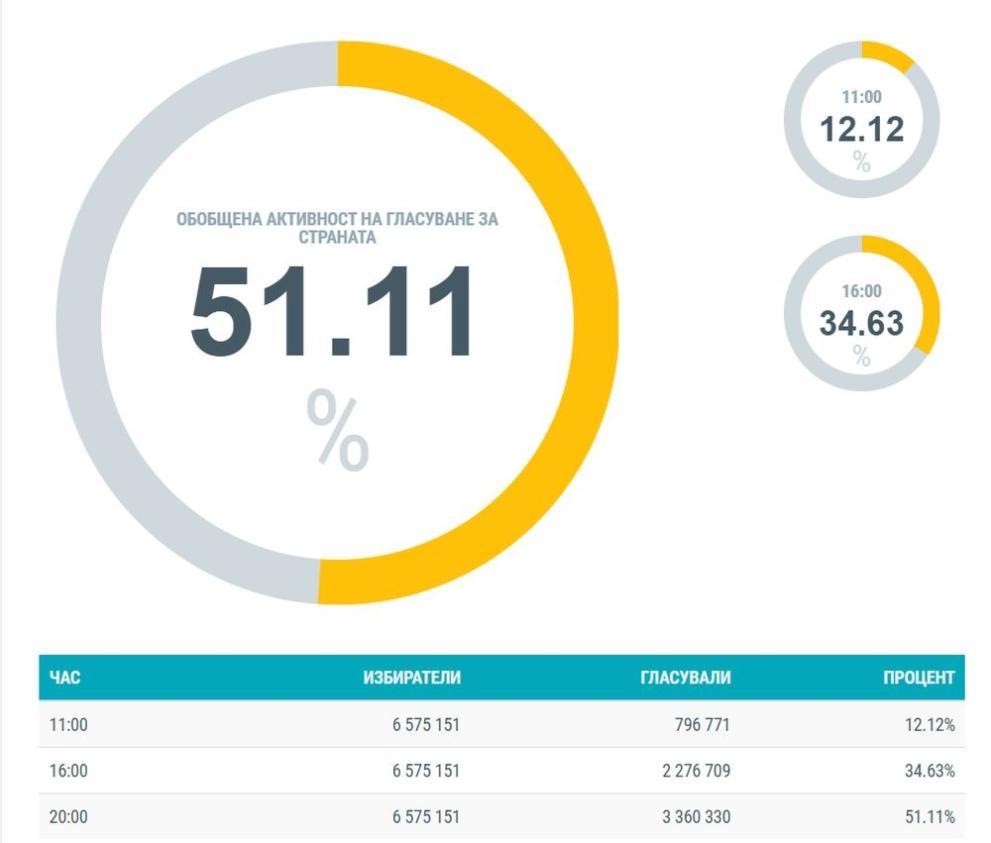Click the 51.11% cell in the table
The width and height of the screenshot is (991, 843).
point(929,817)
